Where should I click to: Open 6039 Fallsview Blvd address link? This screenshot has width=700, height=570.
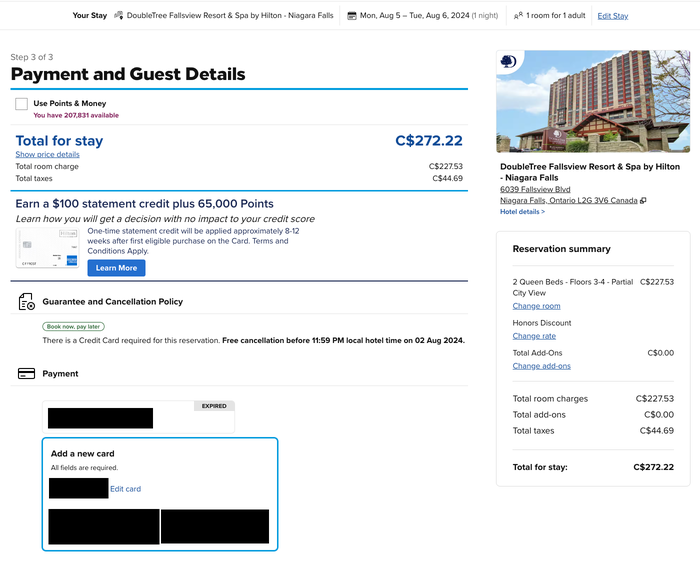(535, 189)
